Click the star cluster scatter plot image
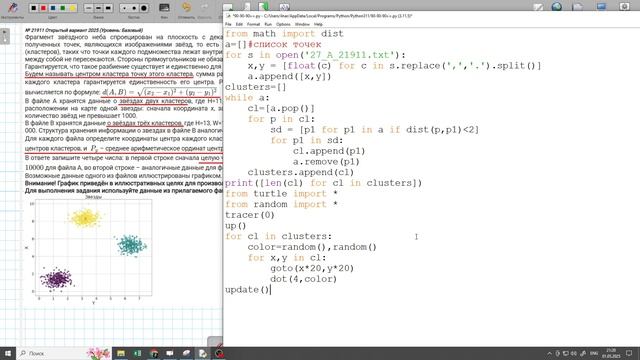The height and width of the screenshot is (360, 640). (89, 249)
